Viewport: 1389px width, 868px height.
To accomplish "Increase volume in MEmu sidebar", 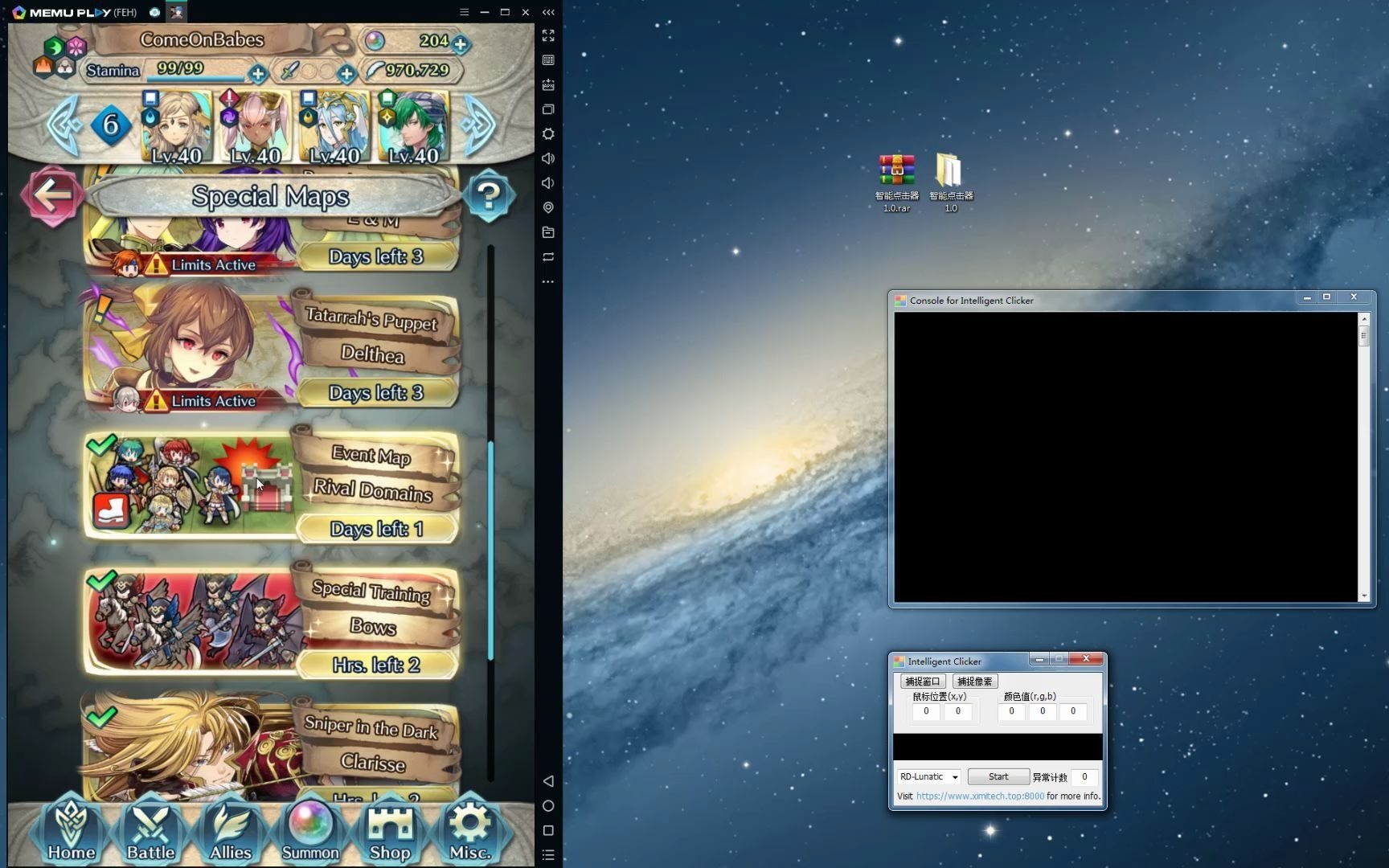I will (548, 158).
